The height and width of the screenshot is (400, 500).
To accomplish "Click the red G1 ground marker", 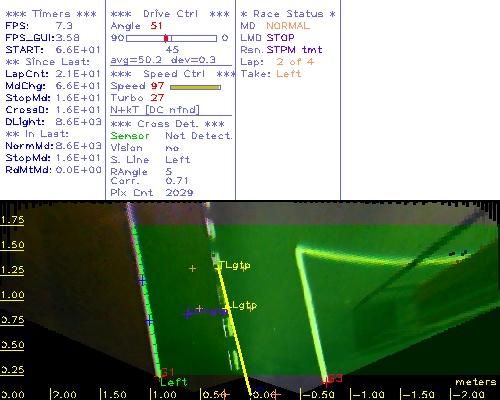I will click(x=166, y=373).
